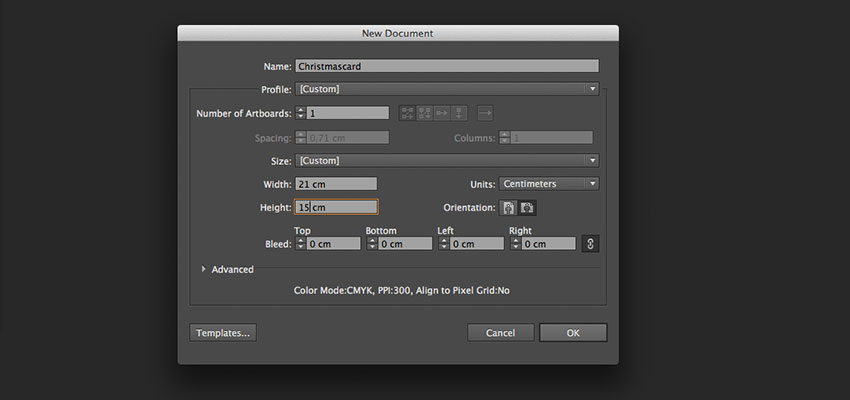
Task: Select landscape orientation icon
Action: (526, 208)
